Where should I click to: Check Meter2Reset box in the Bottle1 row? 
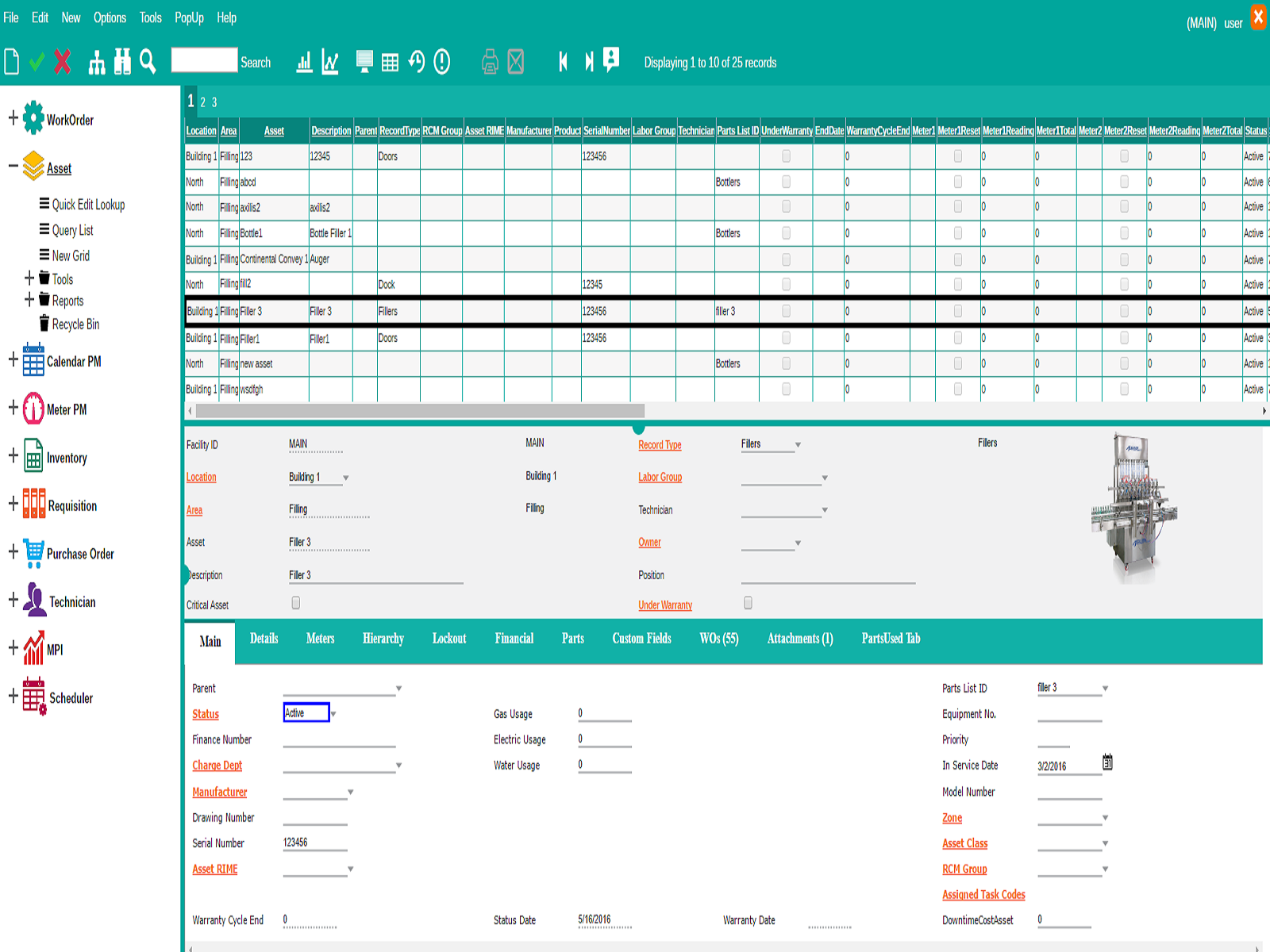pos(1124,233)
